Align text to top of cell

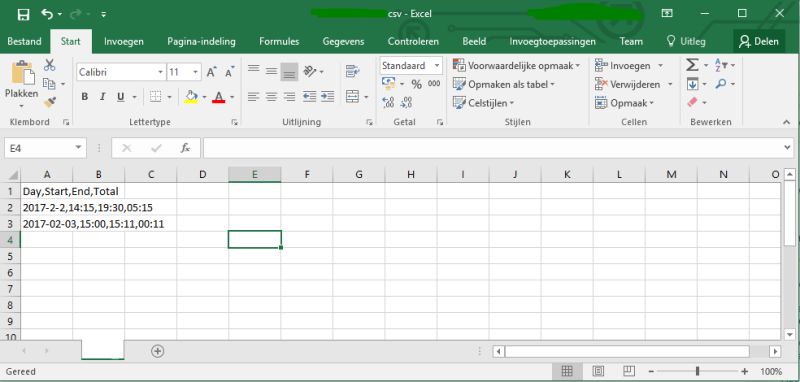[x=254, y=69]
